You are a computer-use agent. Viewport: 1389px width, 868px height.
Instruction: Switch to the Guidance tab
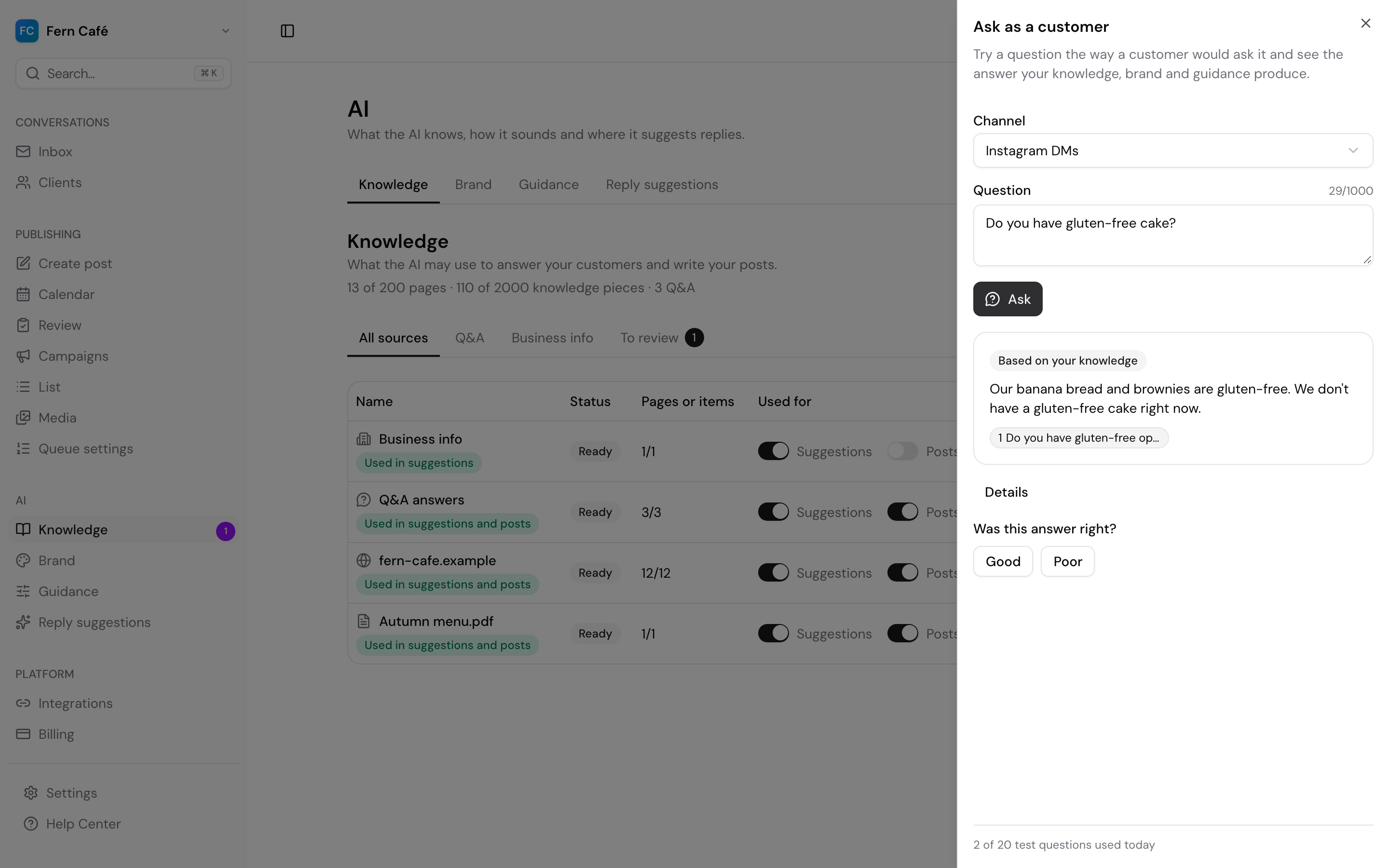[549, 185]
